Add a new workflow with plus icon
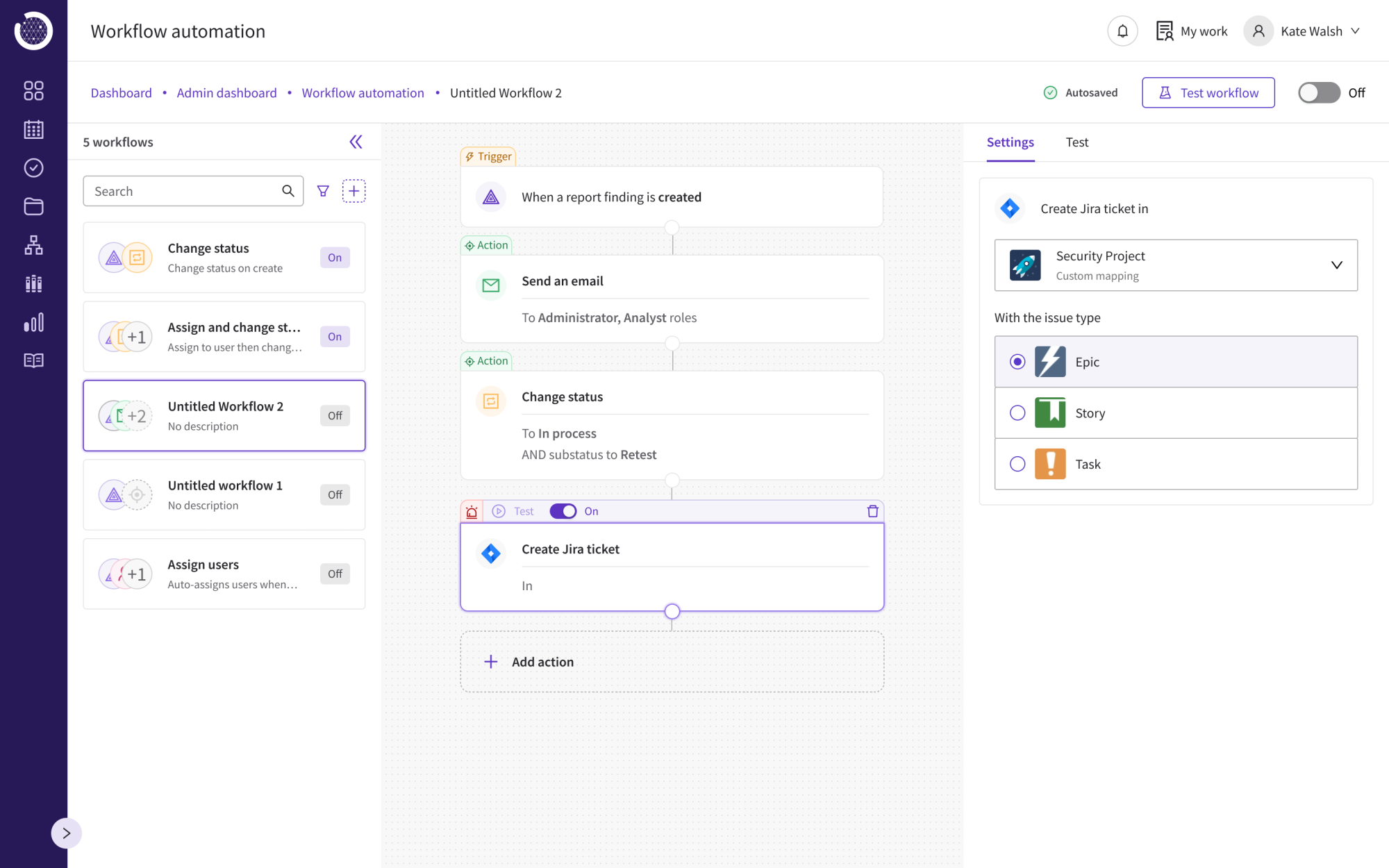 (x=354, y=191)
